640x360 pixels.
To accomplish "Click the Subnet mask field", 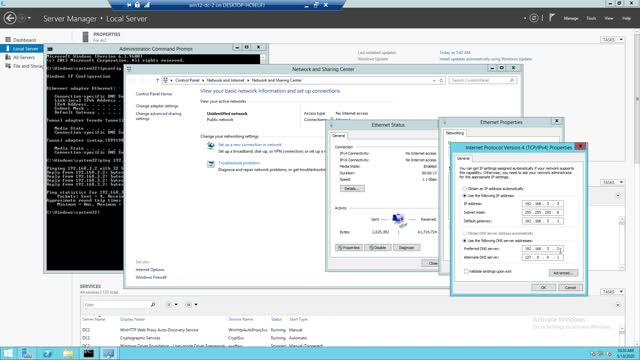I will click(542, 212).
